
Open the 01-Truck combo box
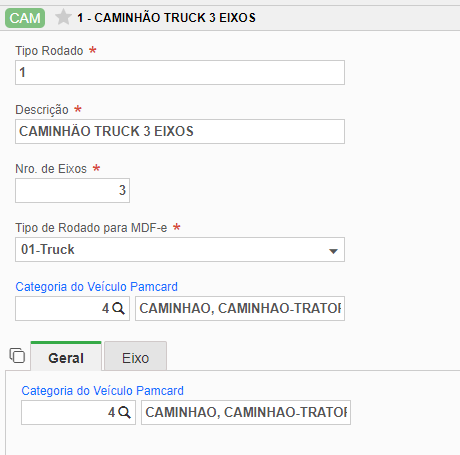point(180,249)
